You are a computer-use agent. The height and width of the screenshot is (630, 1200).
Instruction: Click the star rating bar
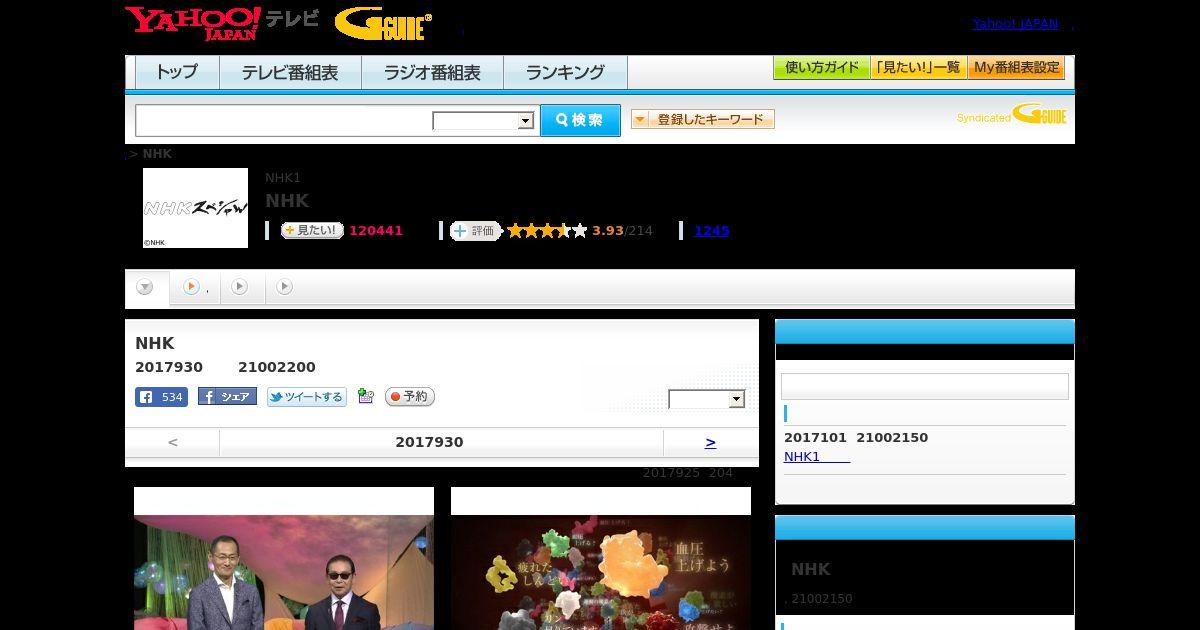pos(547,231)
